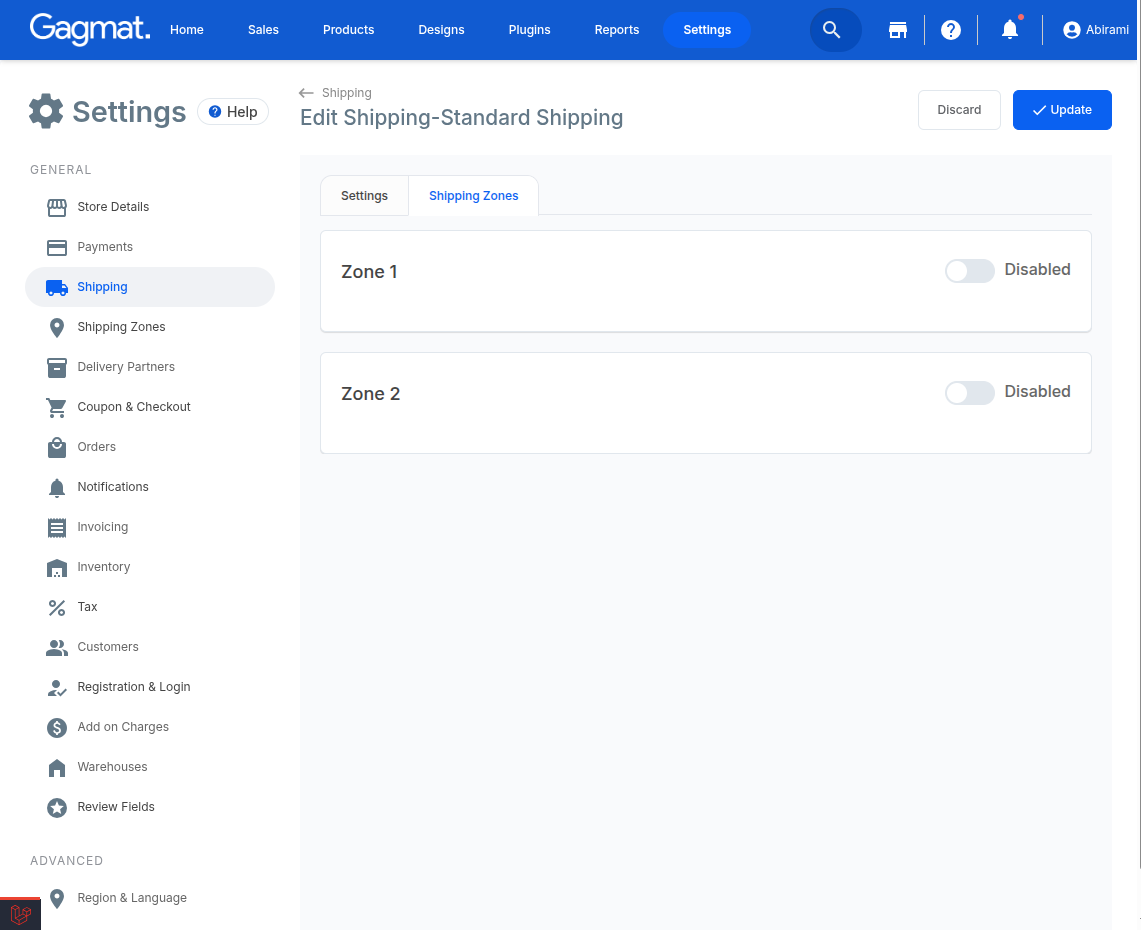The height and width of the screenshot is (930, 1141).
Task: Click the Review Fields star icon
Action: [57, 808]
